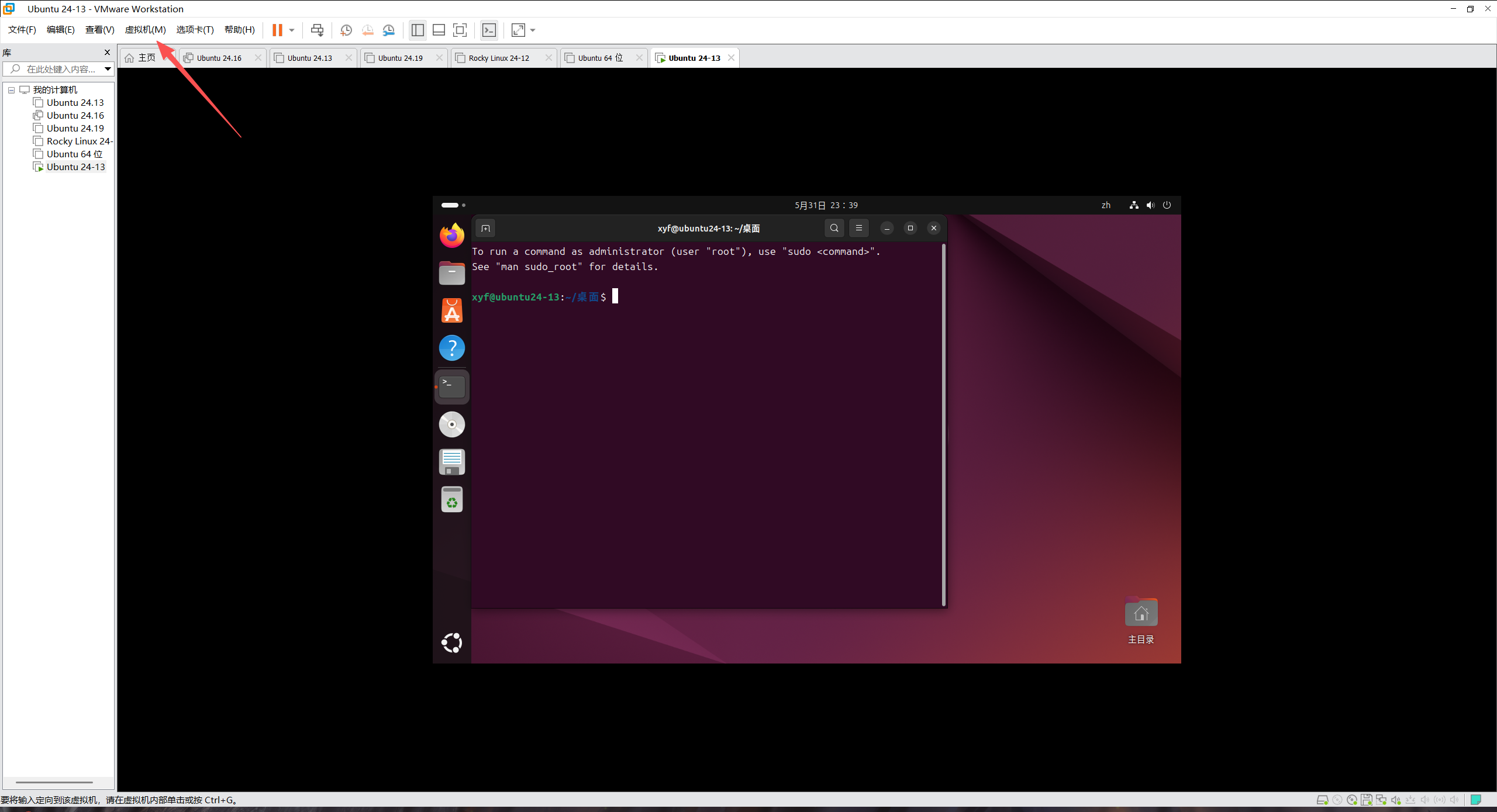Pause the running virtual machine
The height and width of the screenshot is (812, 1497).
(x=277, y=30)
